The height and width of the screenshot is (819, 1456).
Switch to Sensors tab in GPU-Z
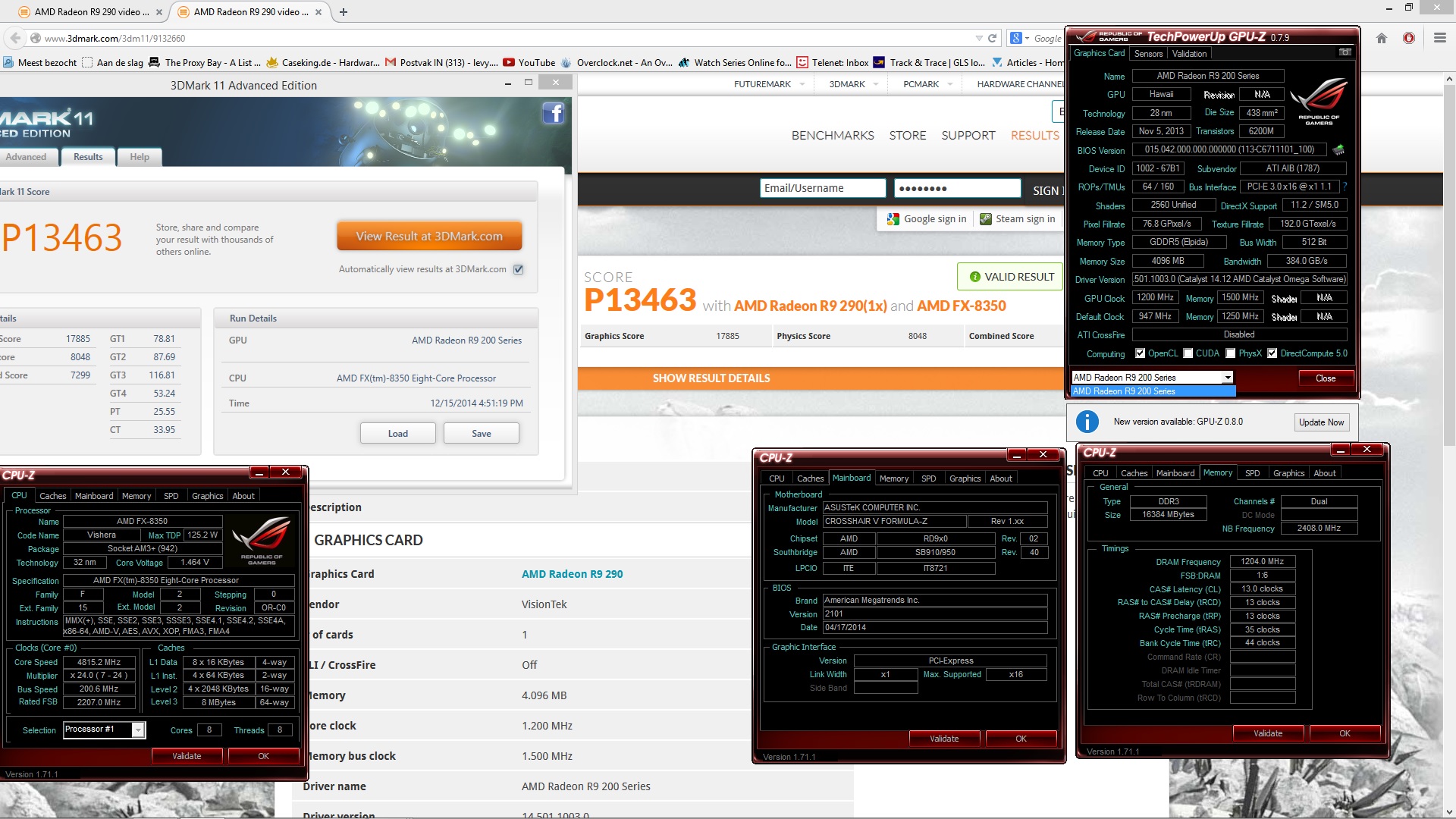point(1148,54)
